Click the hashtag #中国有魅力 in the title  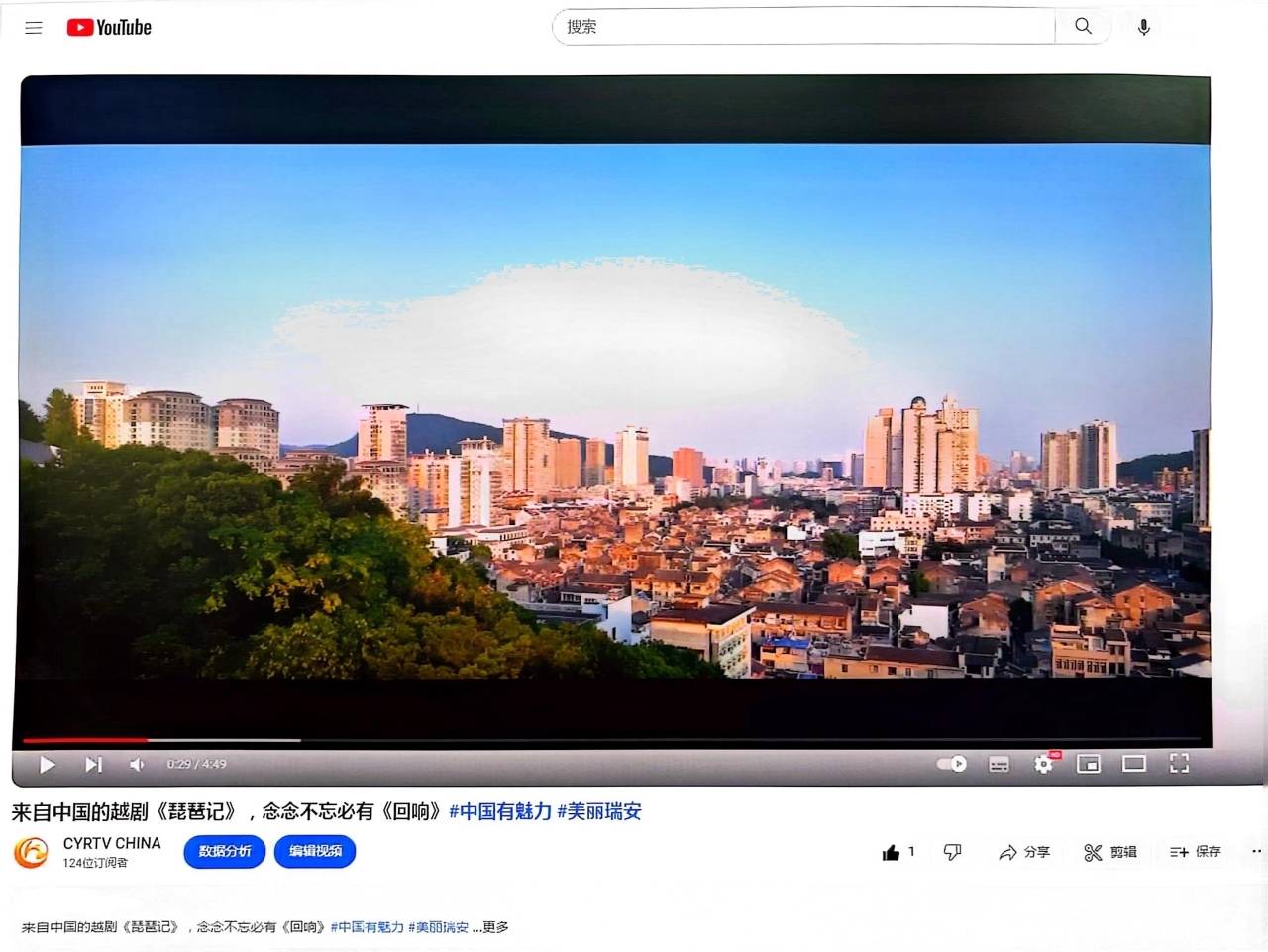(x=500, y=812)
